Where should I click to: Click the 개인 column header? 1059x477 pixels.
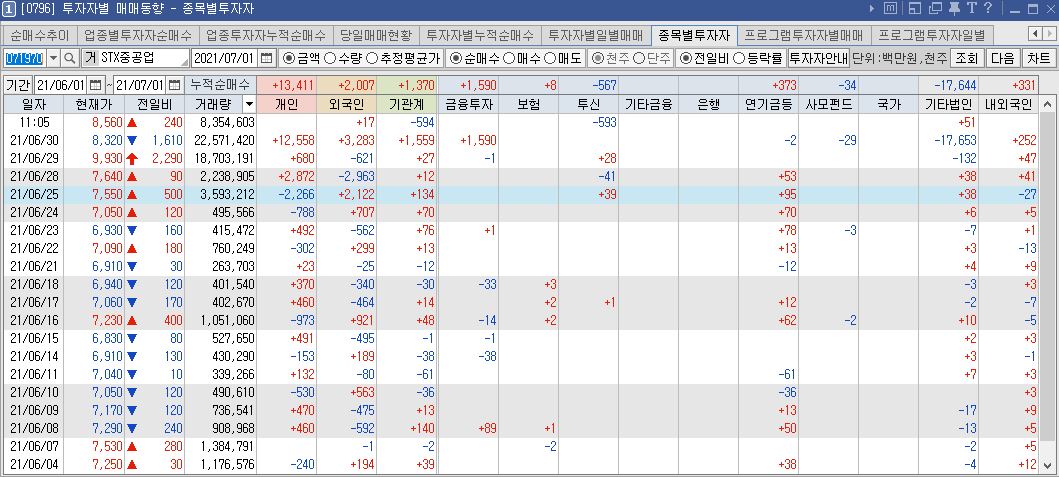286,105
